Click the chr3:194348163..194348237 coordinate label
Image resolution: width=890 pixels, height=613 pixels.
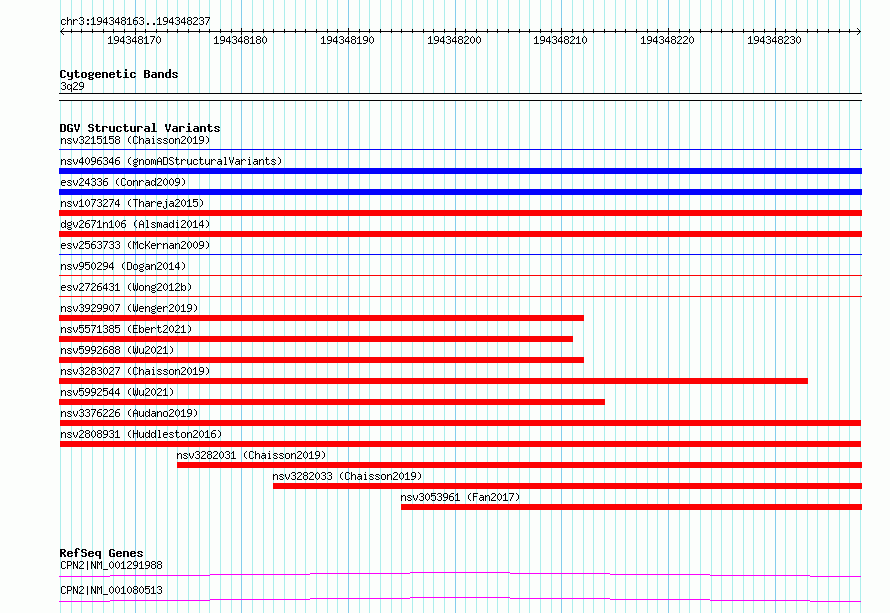(135, 22)
